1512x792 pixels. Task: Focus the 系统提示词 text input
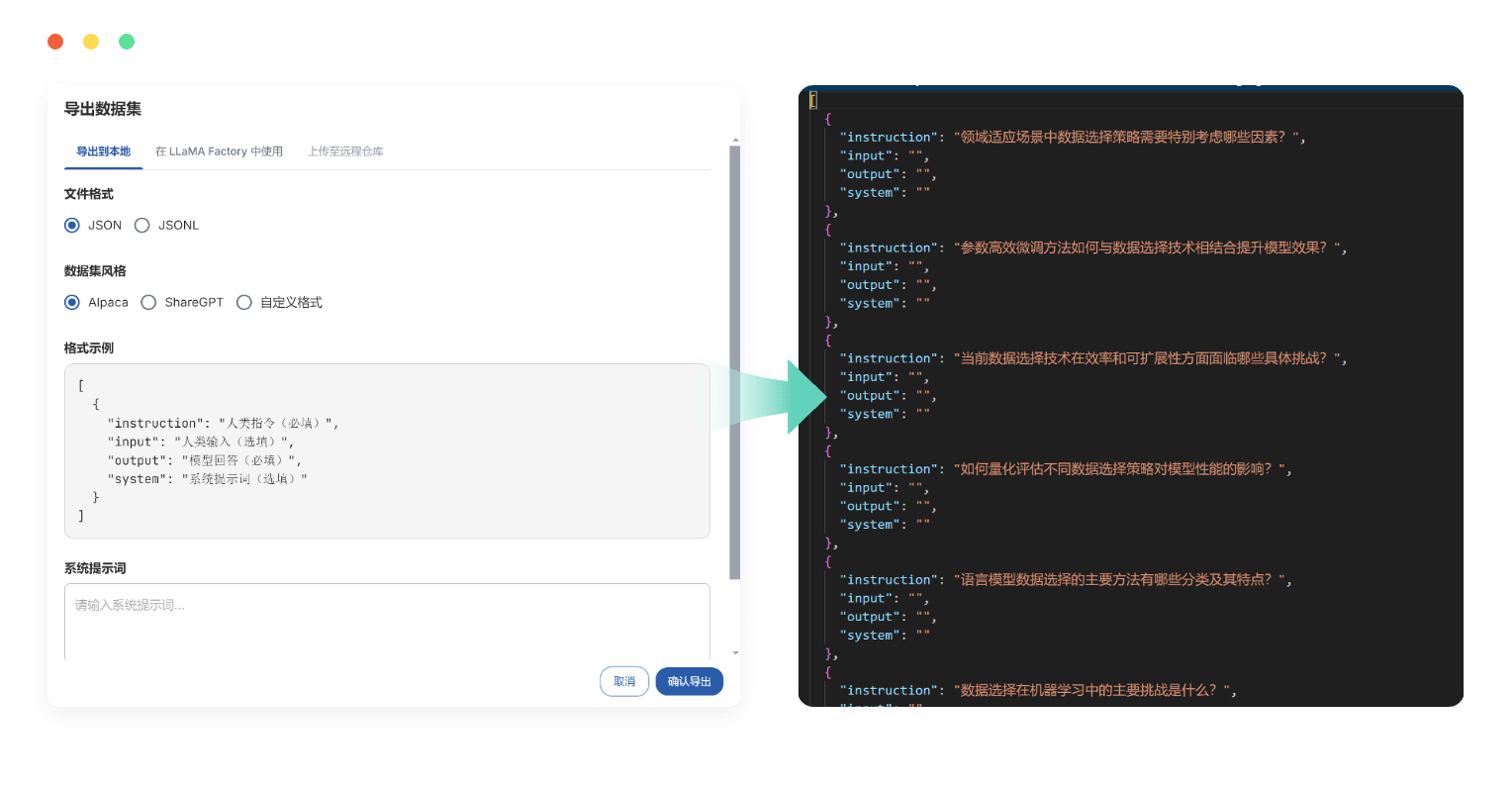point(387,620)
